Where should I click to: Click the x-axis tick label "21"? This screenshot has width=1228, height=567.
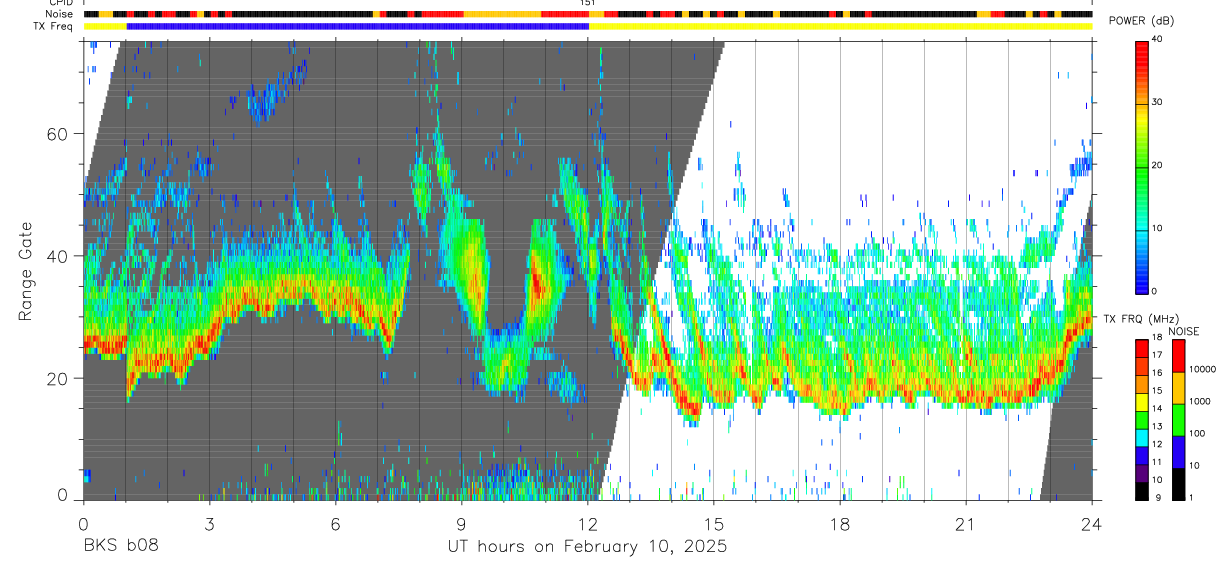click(x=965, y=523)
